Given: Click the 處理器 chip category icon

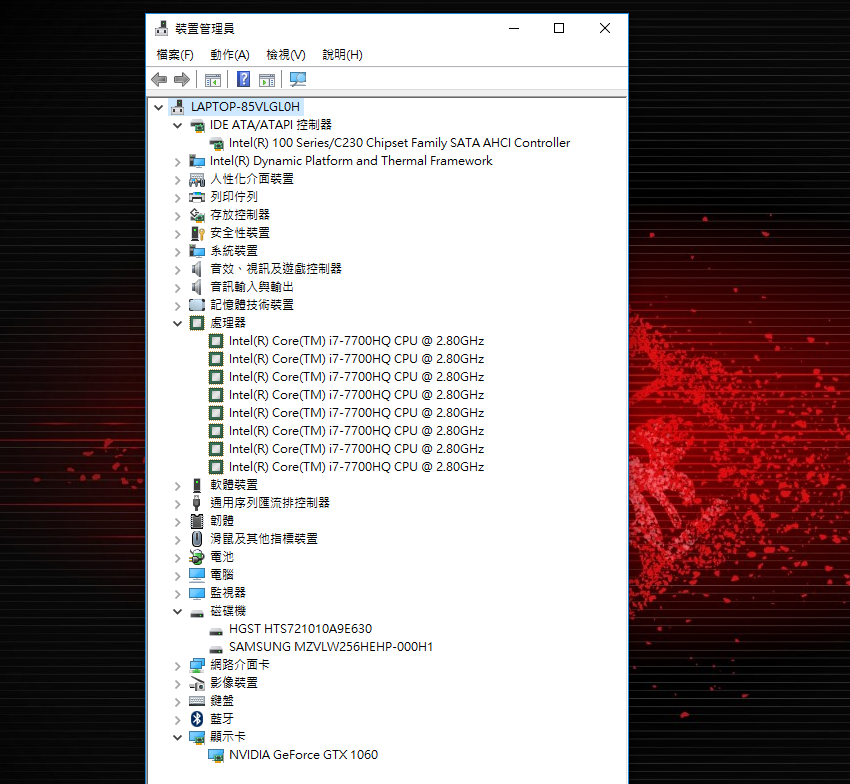Looking at the screenshot, I should (x=197, y=323).
